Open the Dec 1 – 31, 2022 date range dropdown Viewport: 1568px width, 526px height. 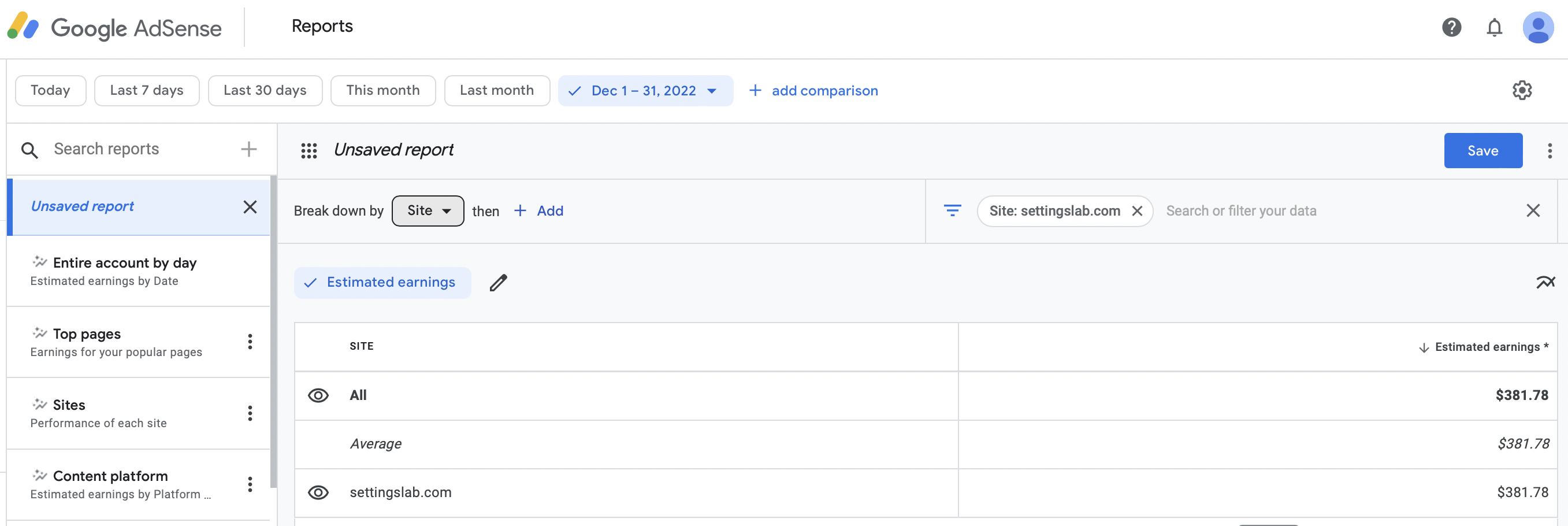pos(645,91)
